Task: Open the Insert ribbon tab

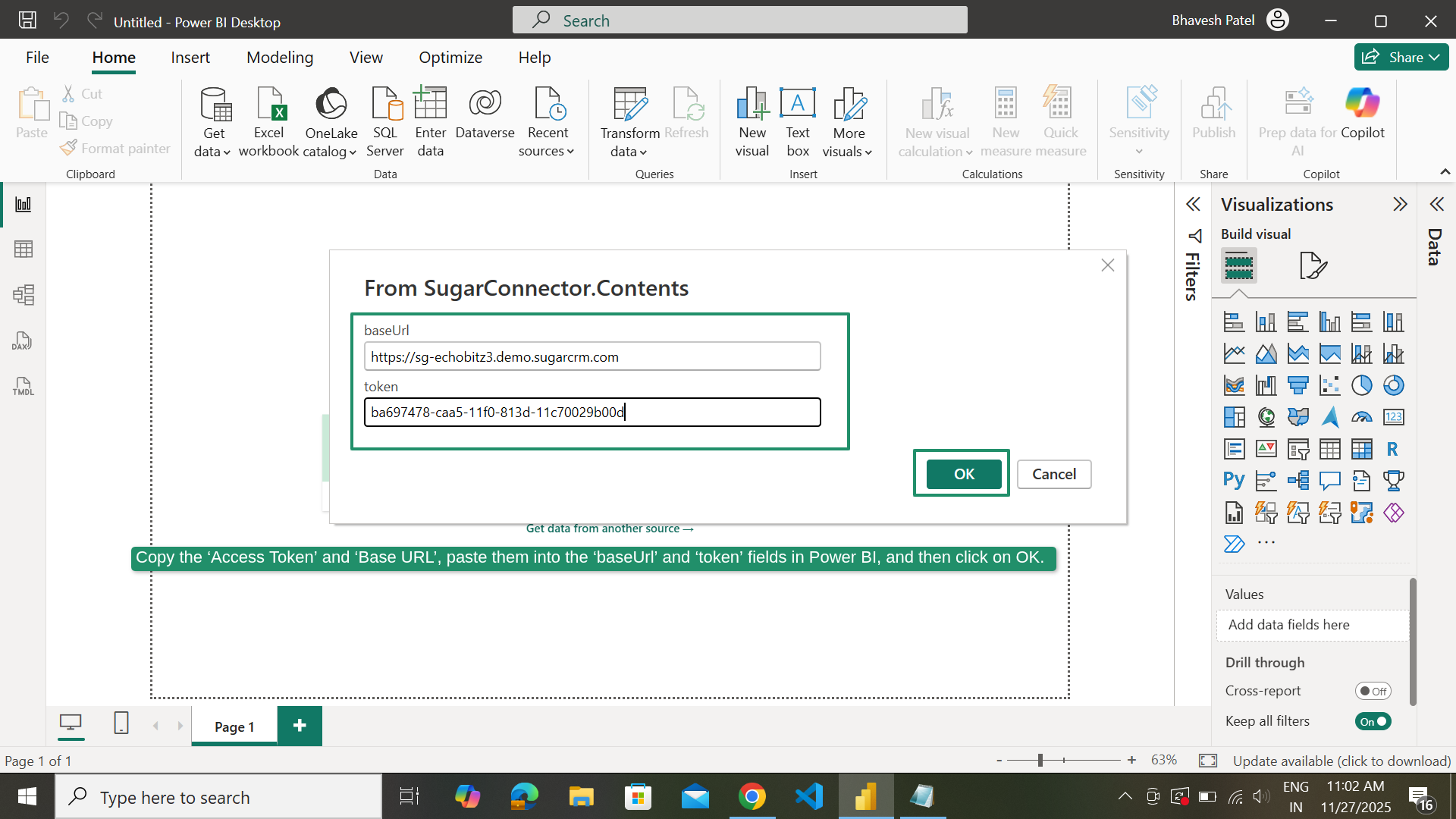Action: [x=190, y=57]
